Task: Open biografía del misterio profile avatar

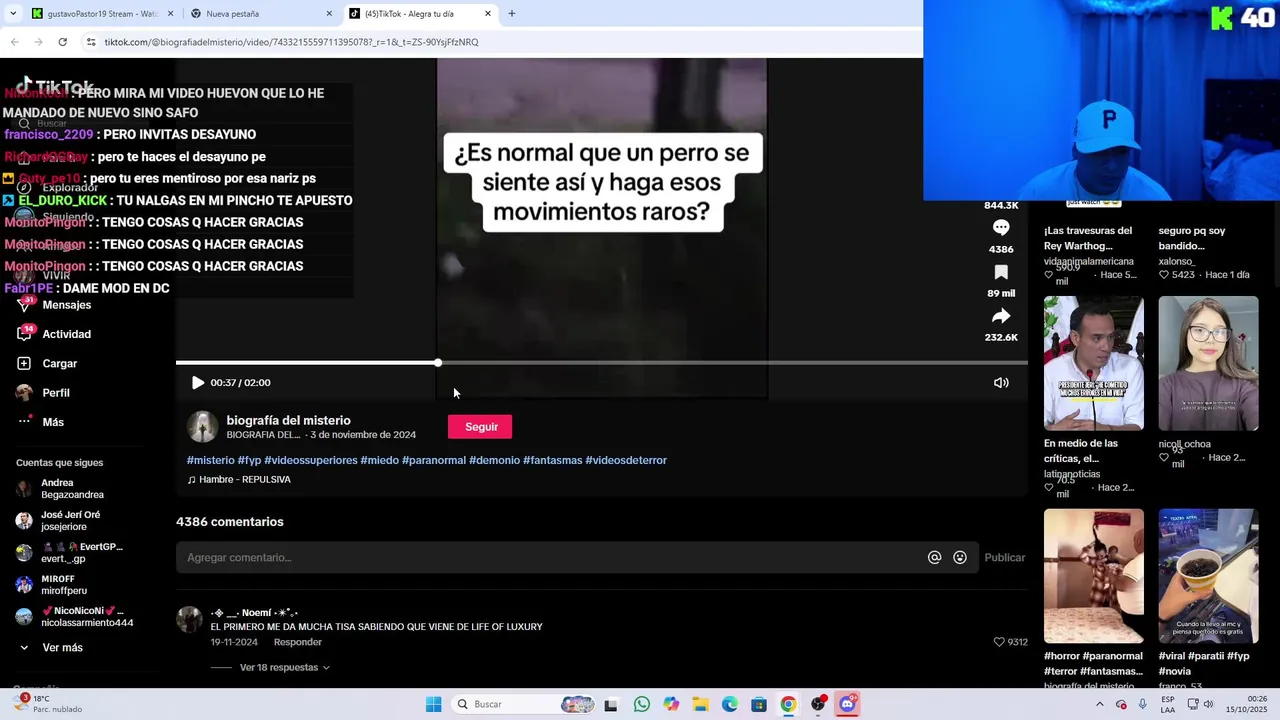Action: pyautogui.click(x=202, y=427)
